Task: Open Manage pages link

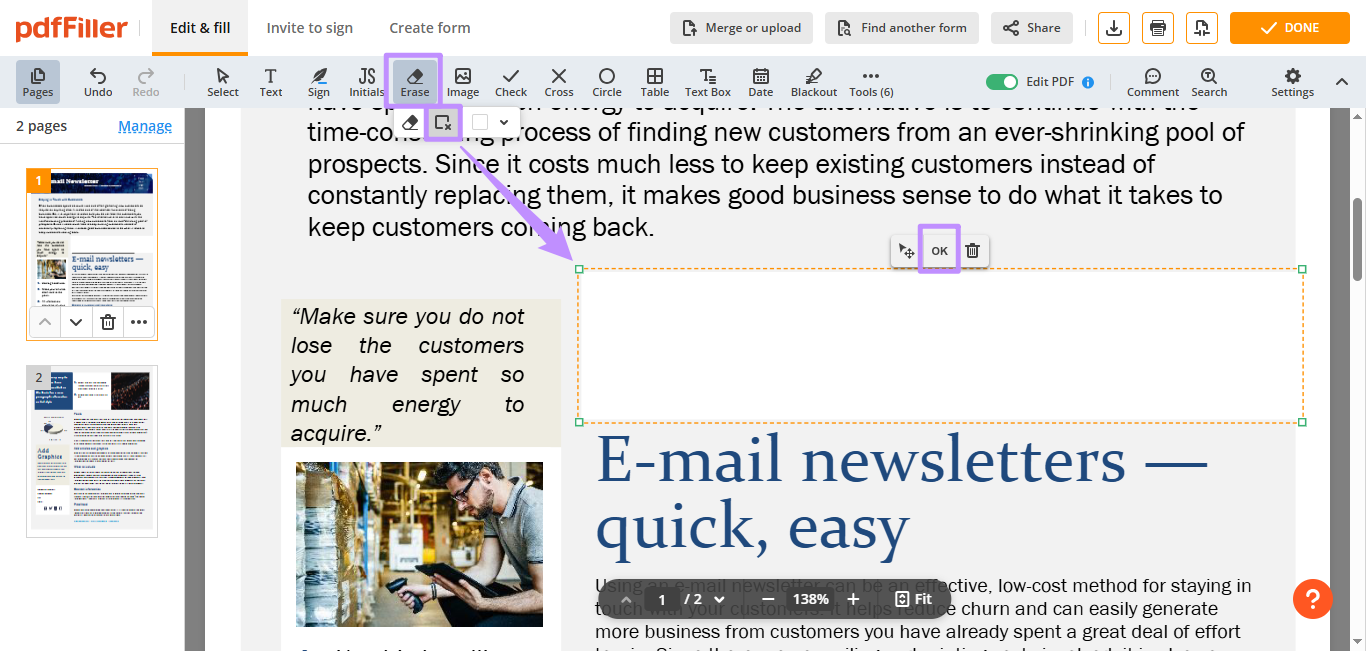Action: (145, 126)
